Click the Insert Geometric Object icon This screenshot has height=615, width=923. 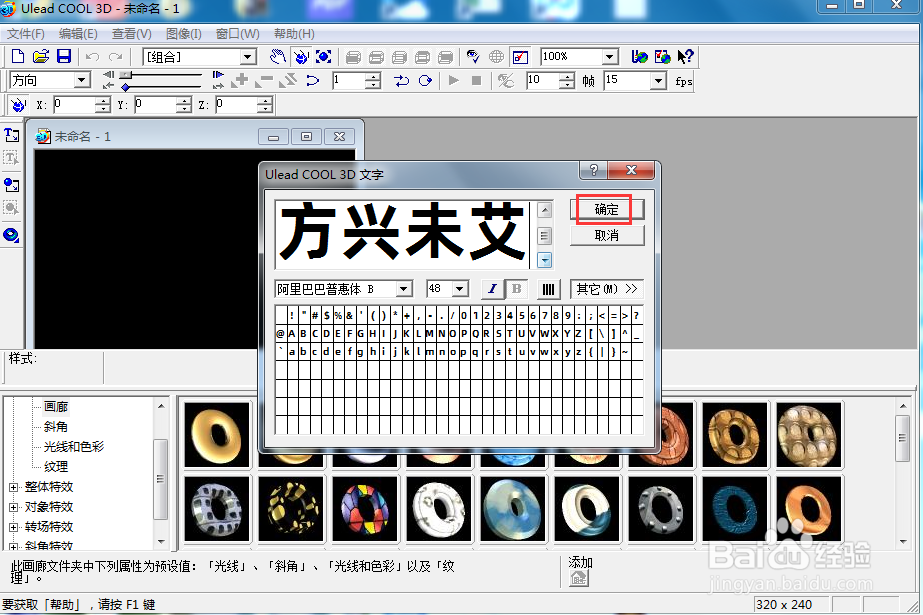click(x=11, y=235)
